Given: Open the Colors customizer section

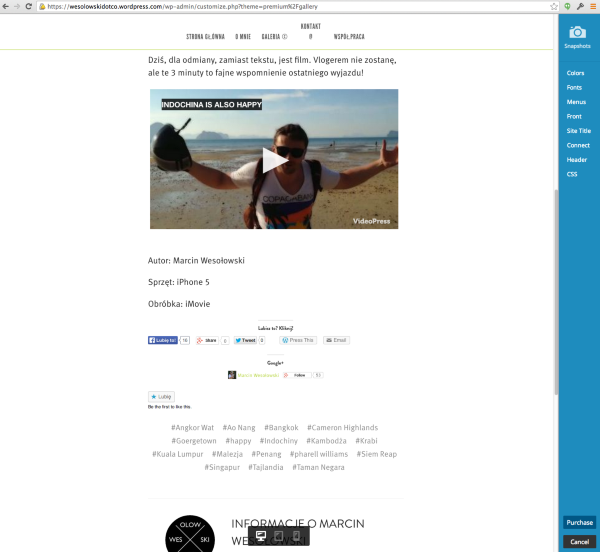Looking at the screenshot, I should click(575, 73).
